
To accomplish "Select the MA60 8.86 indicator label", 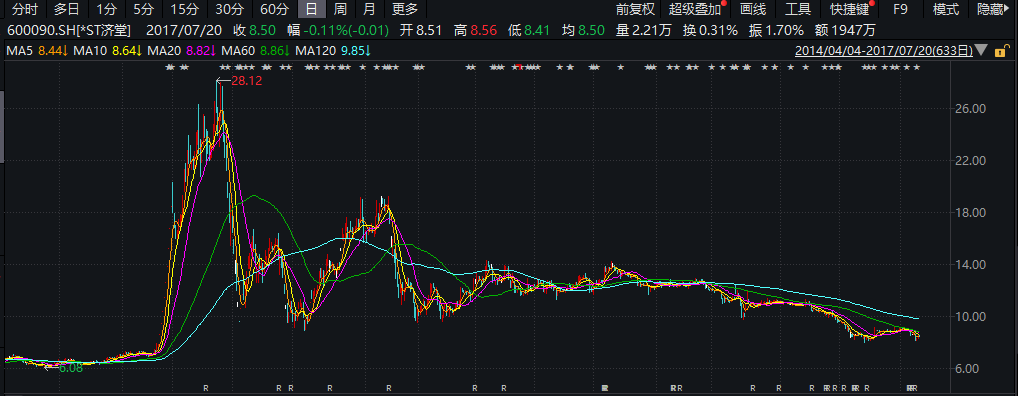I will [x=255, y=50].
